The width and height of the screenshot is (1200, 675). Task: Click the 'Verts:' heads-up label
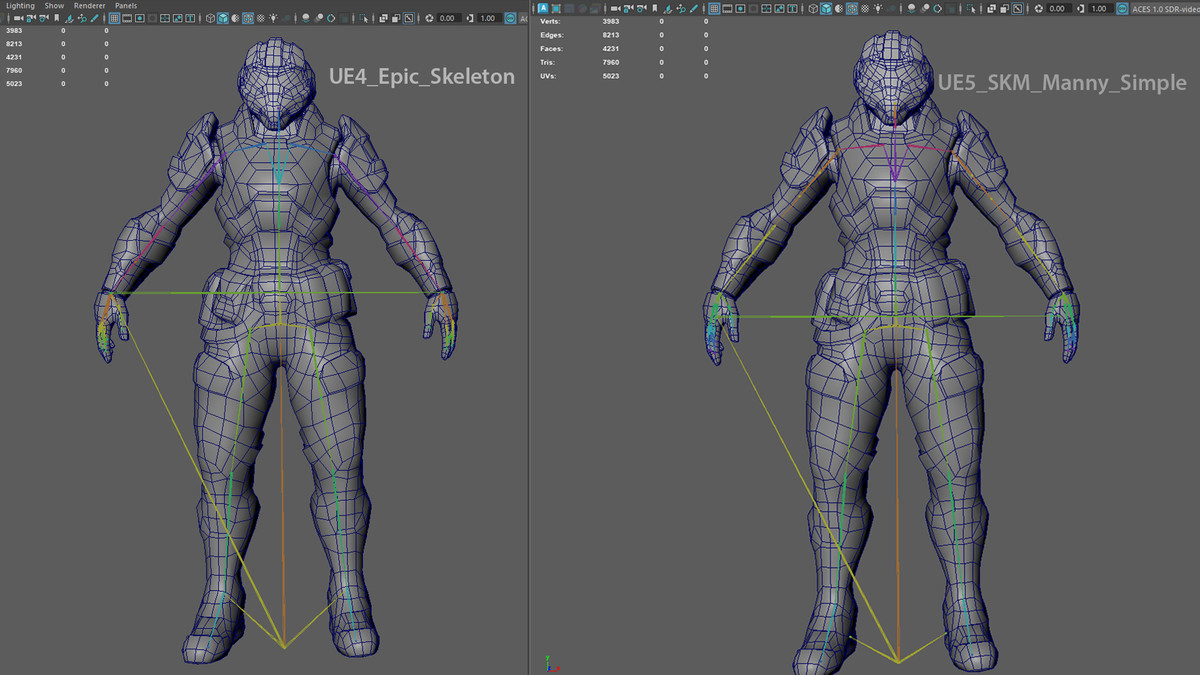coord(550,21)
